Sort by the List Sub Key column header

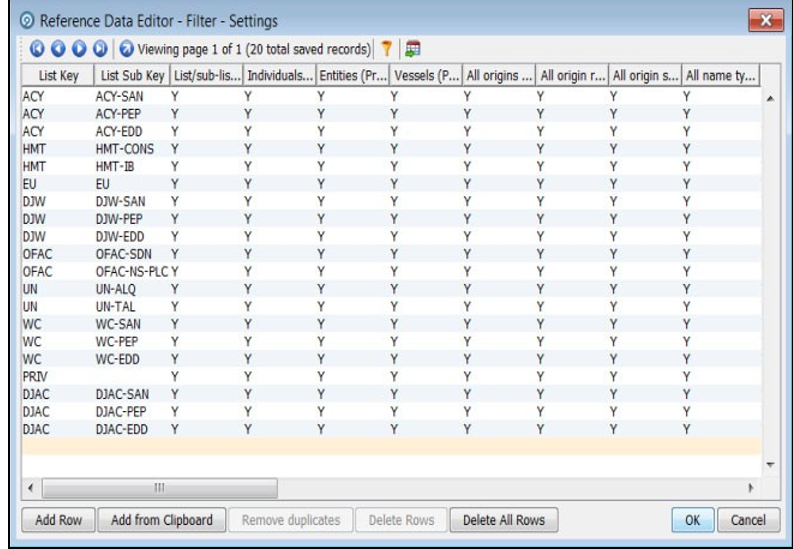click(132, 75)
